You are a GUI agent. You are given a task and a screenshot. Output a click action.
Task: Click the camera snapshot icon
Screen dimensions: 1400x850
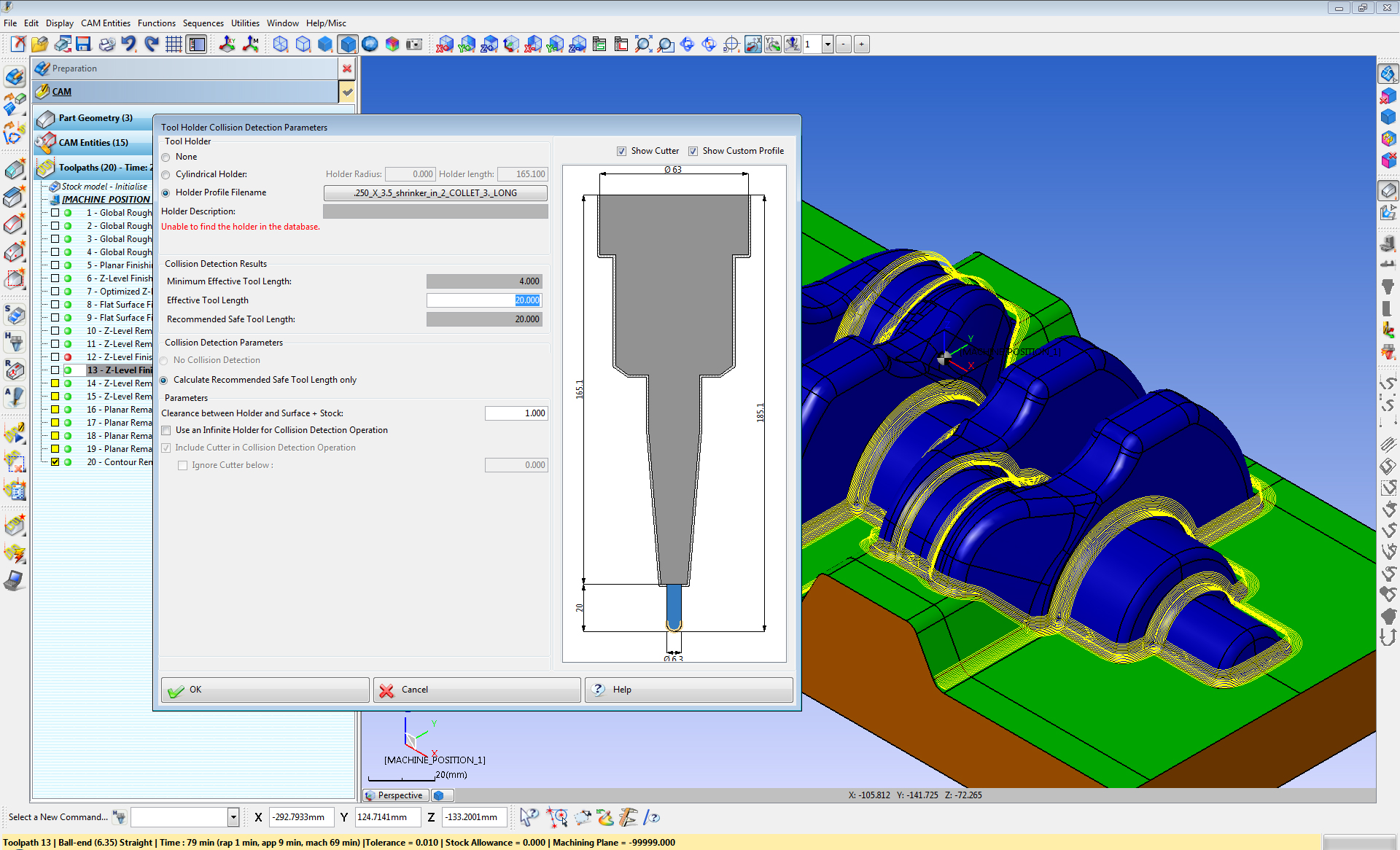[x=414, y=44]
